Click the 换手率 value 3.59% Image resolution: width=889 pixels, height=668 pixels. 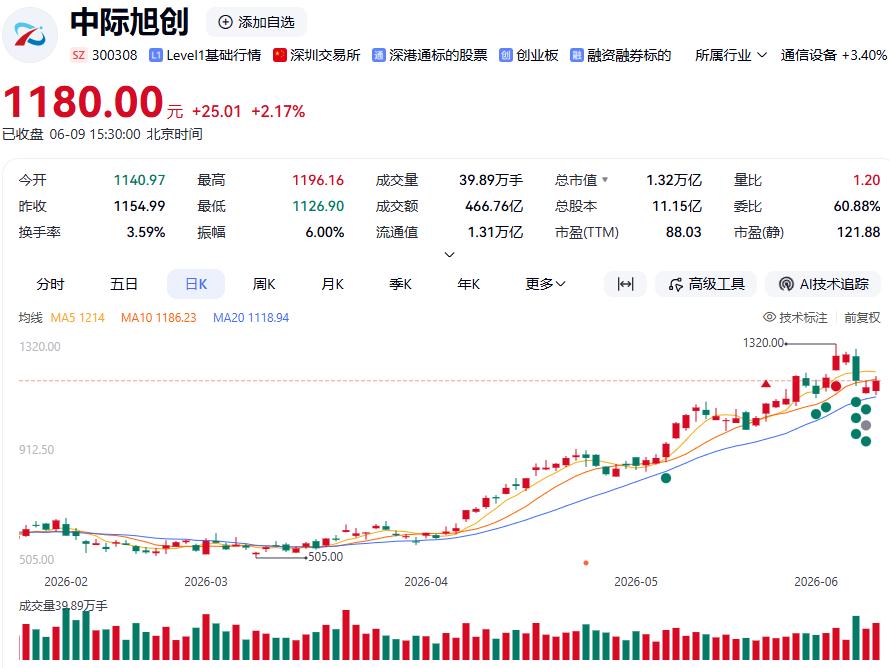coord(146,232)
